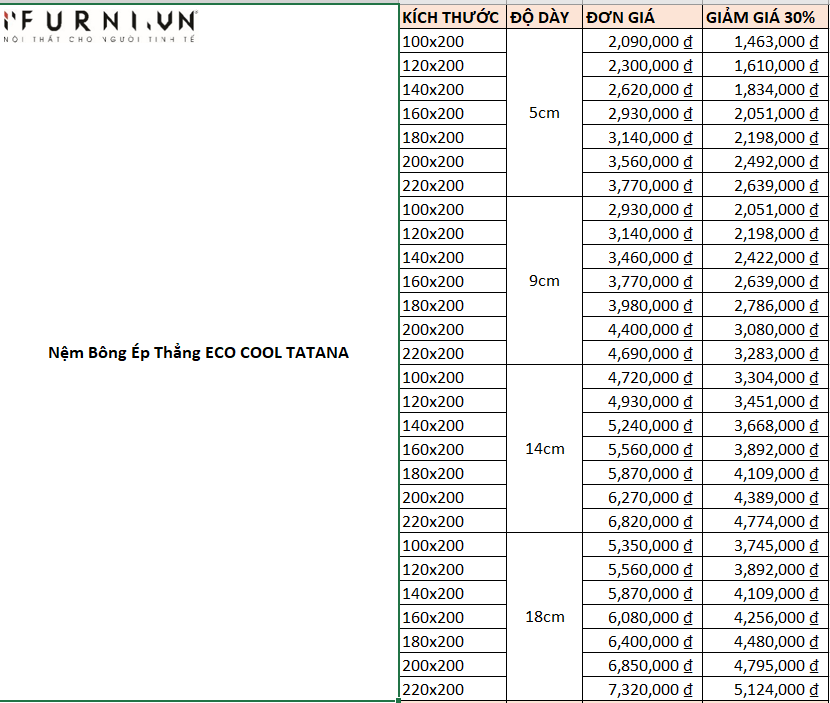
Task: Click the price cell 7,320,000 đ
Action: [x=642, y=689]
